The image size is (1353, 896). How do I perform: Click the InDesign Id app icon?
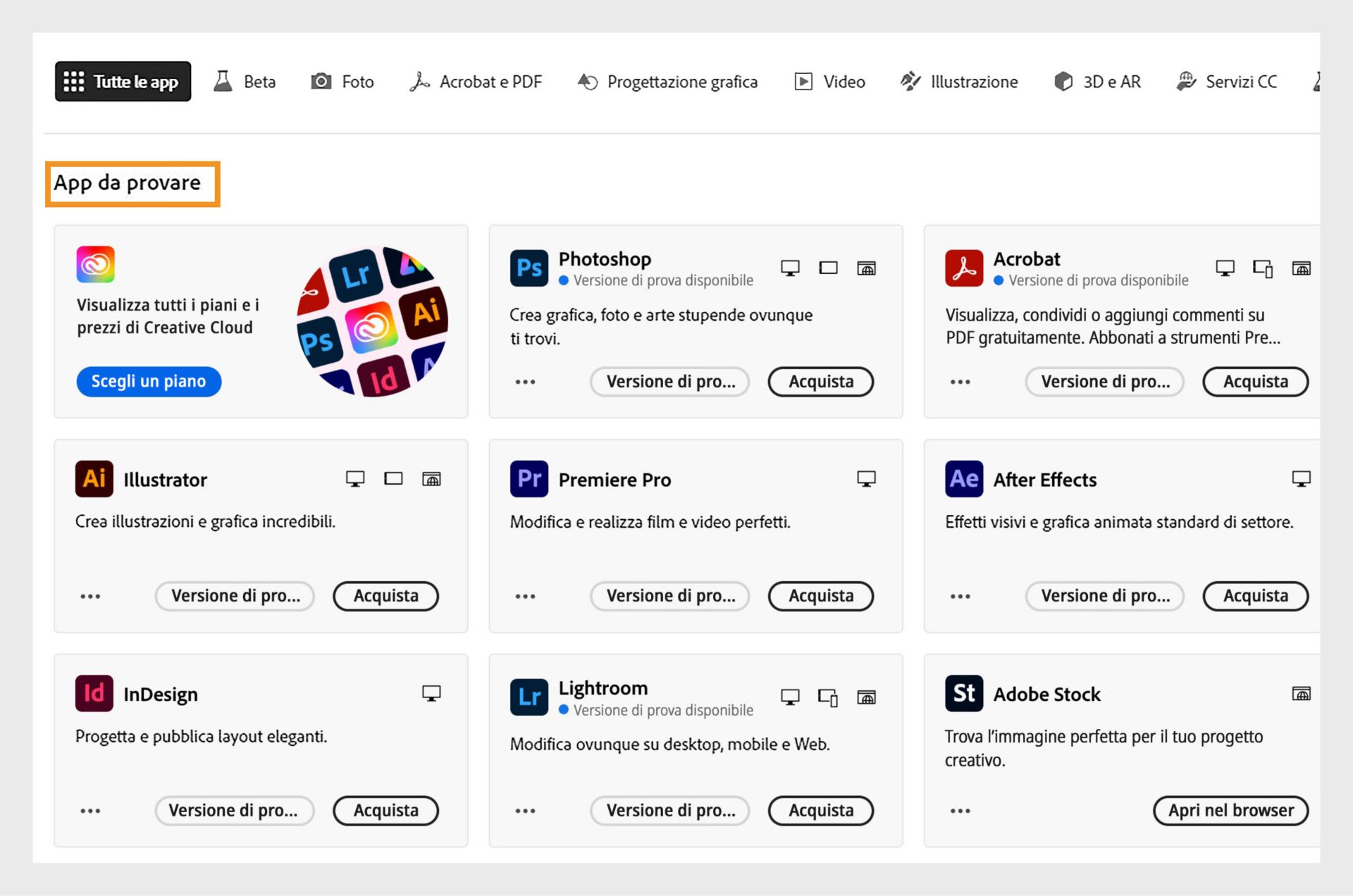pos(94,694)
